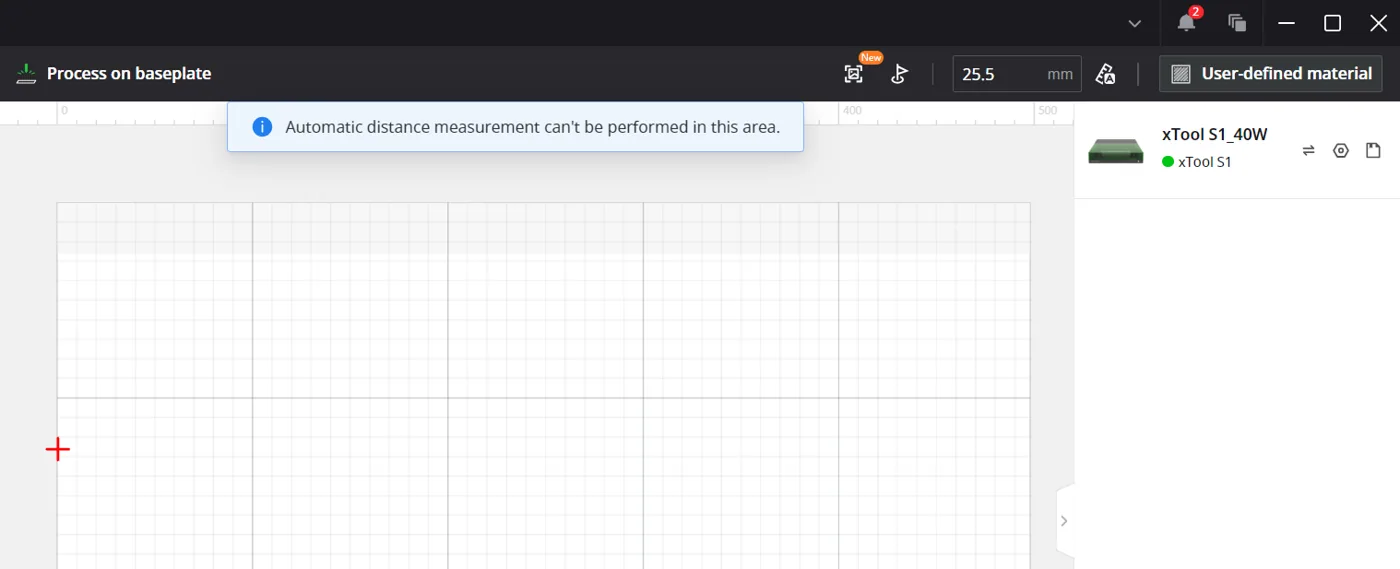Click the auto-measure ruler icon beside distance field
This screenshot has height=569, width=1400.
(x=1105, y=73)
